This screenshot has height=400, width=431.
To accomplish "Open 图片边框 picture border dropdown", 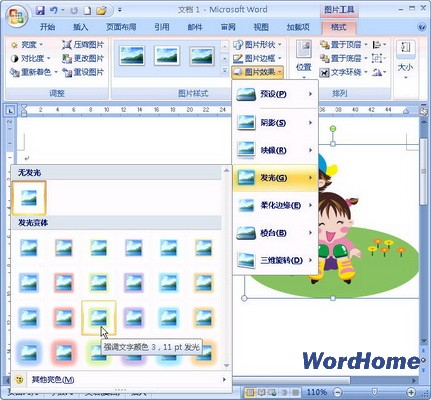I will pos(257,59).
